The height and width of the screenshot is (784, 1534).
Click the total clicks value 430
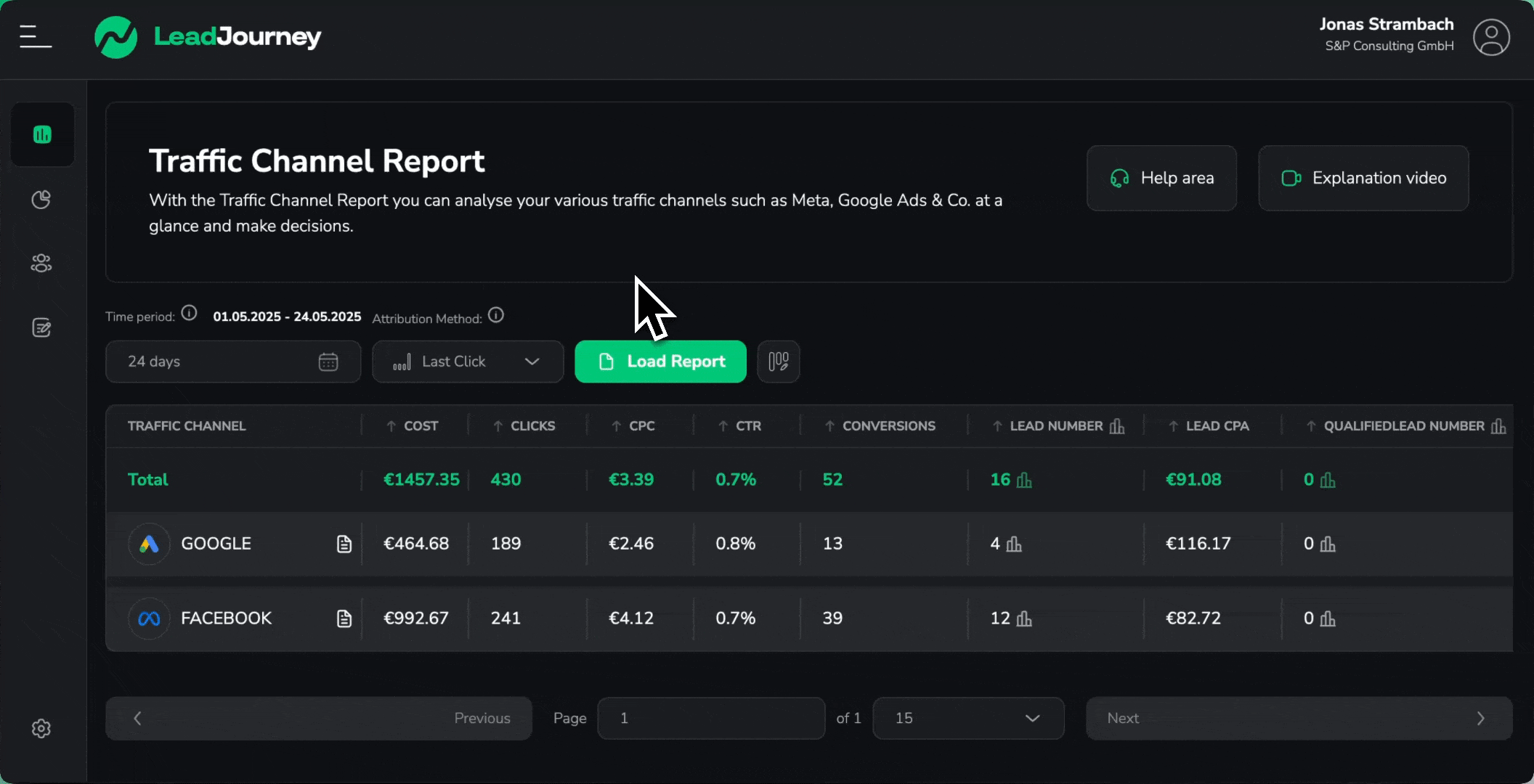pyautogui.click(x=506, y=480)
